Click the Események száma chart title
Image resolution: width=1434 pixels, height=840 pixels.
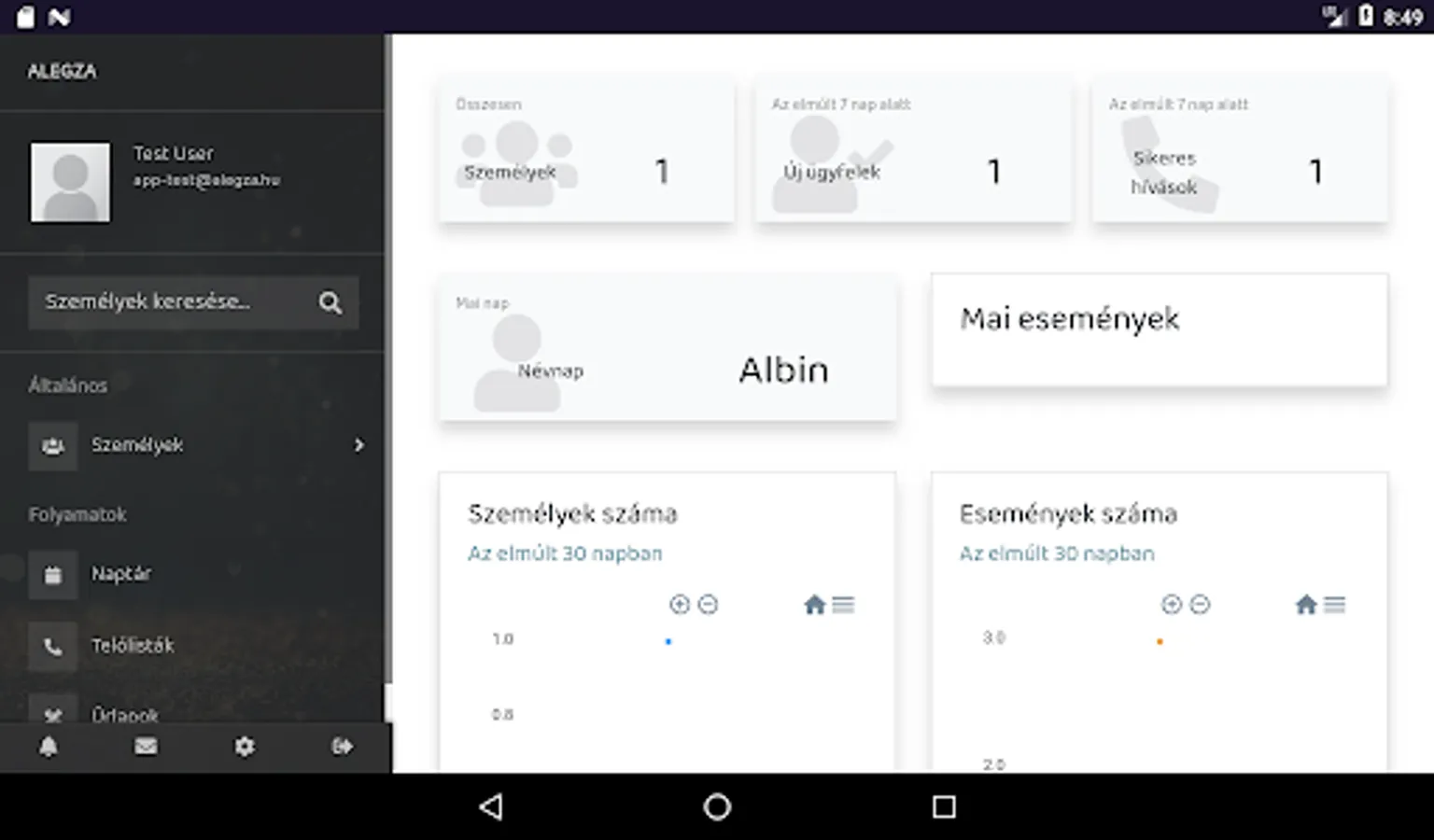1068,514
